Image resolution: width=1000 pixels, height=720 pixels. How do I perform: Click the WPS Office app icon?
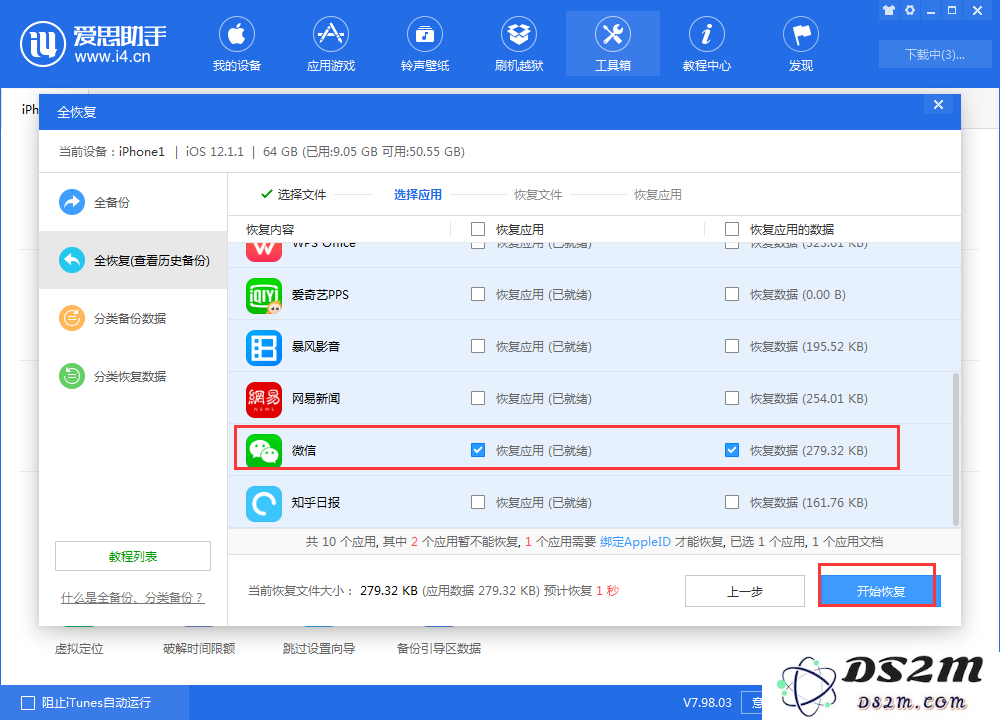[264, 253]
